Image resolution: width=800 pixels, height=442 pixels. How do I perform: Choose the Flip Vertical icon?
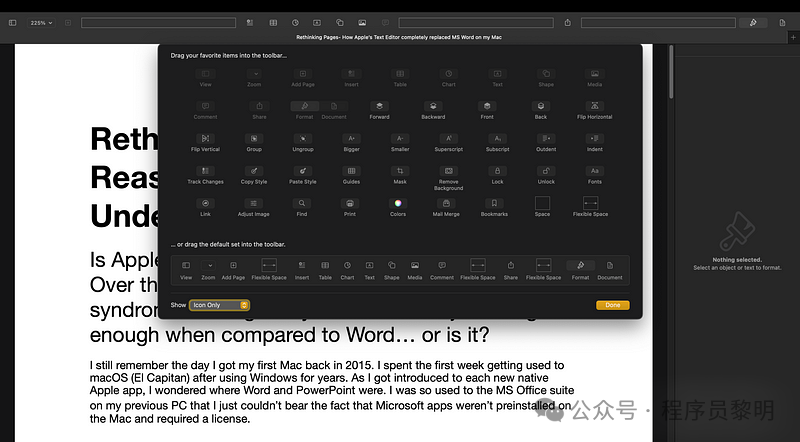[205, 138]
